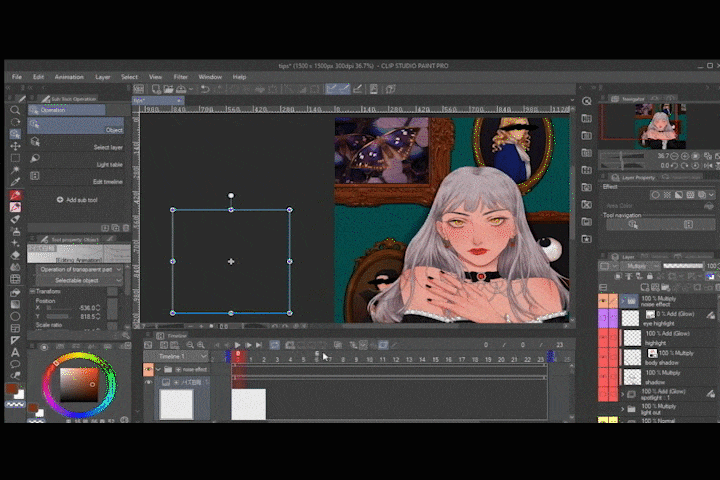Screen dimensions: 720x480
Task: Open the Selectable object dropdown
Action: (x=78, y=280)
